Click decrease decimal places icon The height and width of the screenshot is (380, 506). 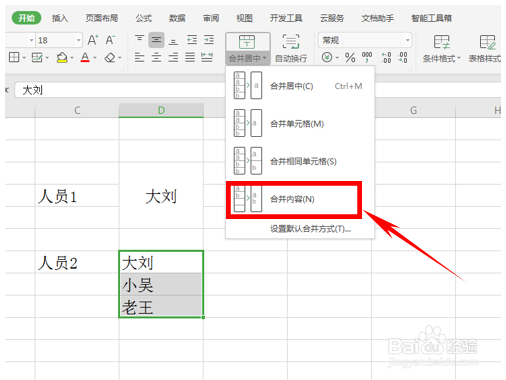coord(403,57)
